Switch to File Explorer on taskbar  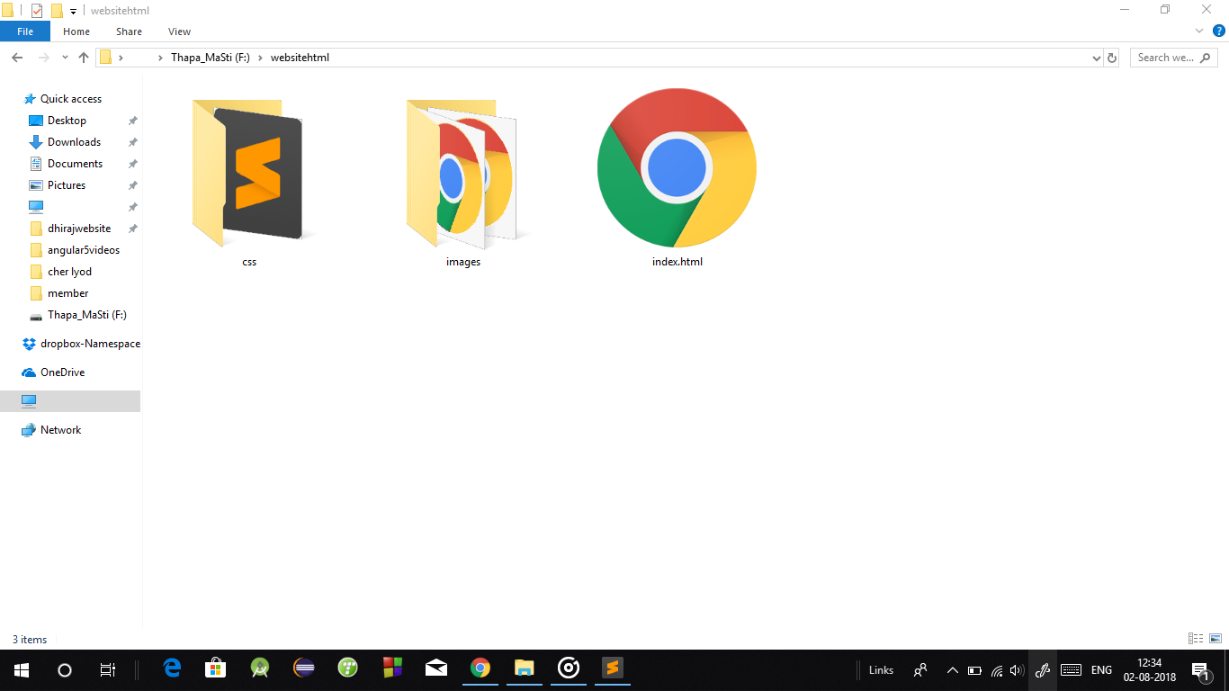click(x=524, y=668)
